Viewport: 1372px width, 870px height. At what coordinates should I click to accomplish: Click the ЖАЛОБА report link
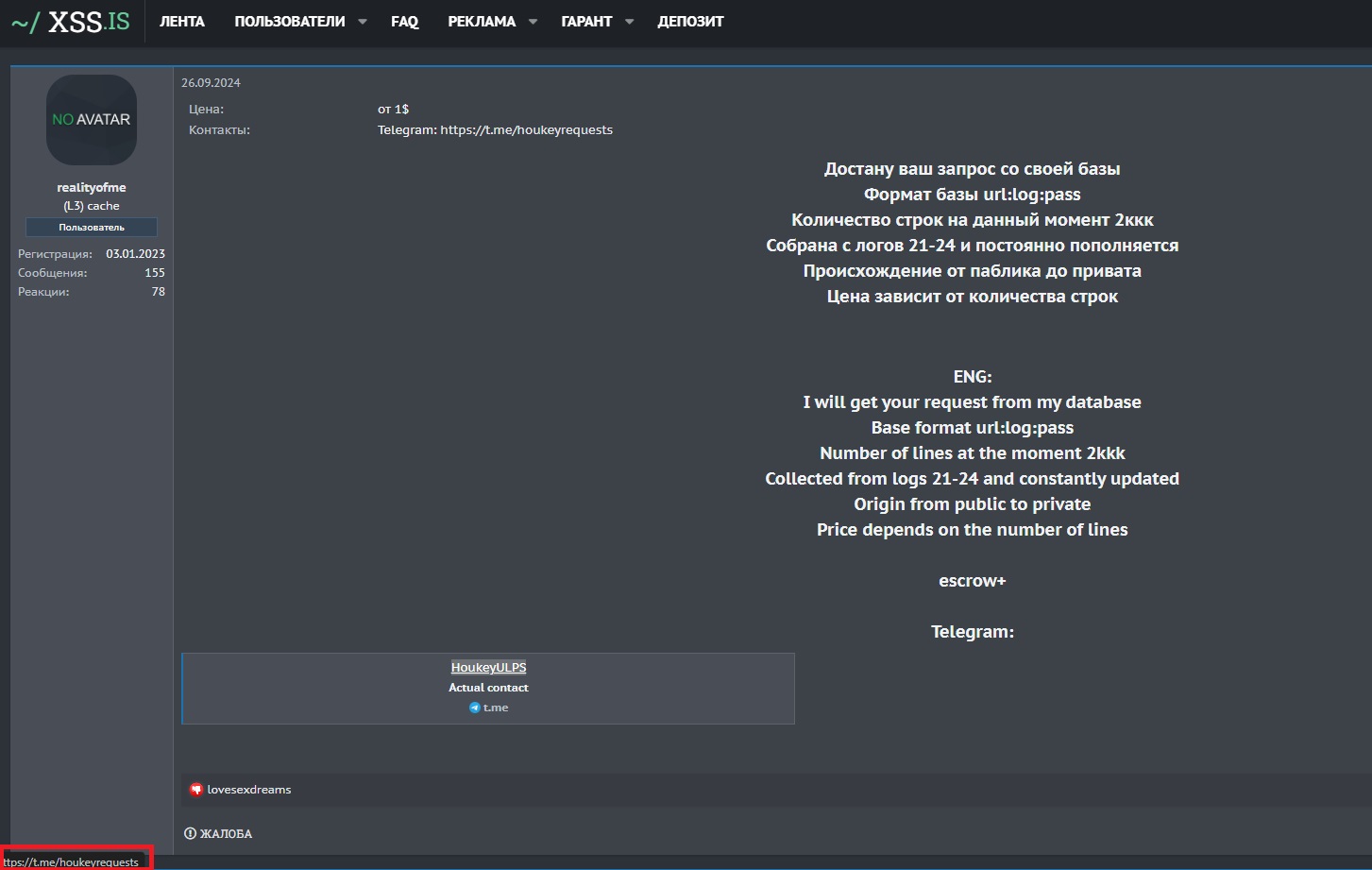(226, 834)
